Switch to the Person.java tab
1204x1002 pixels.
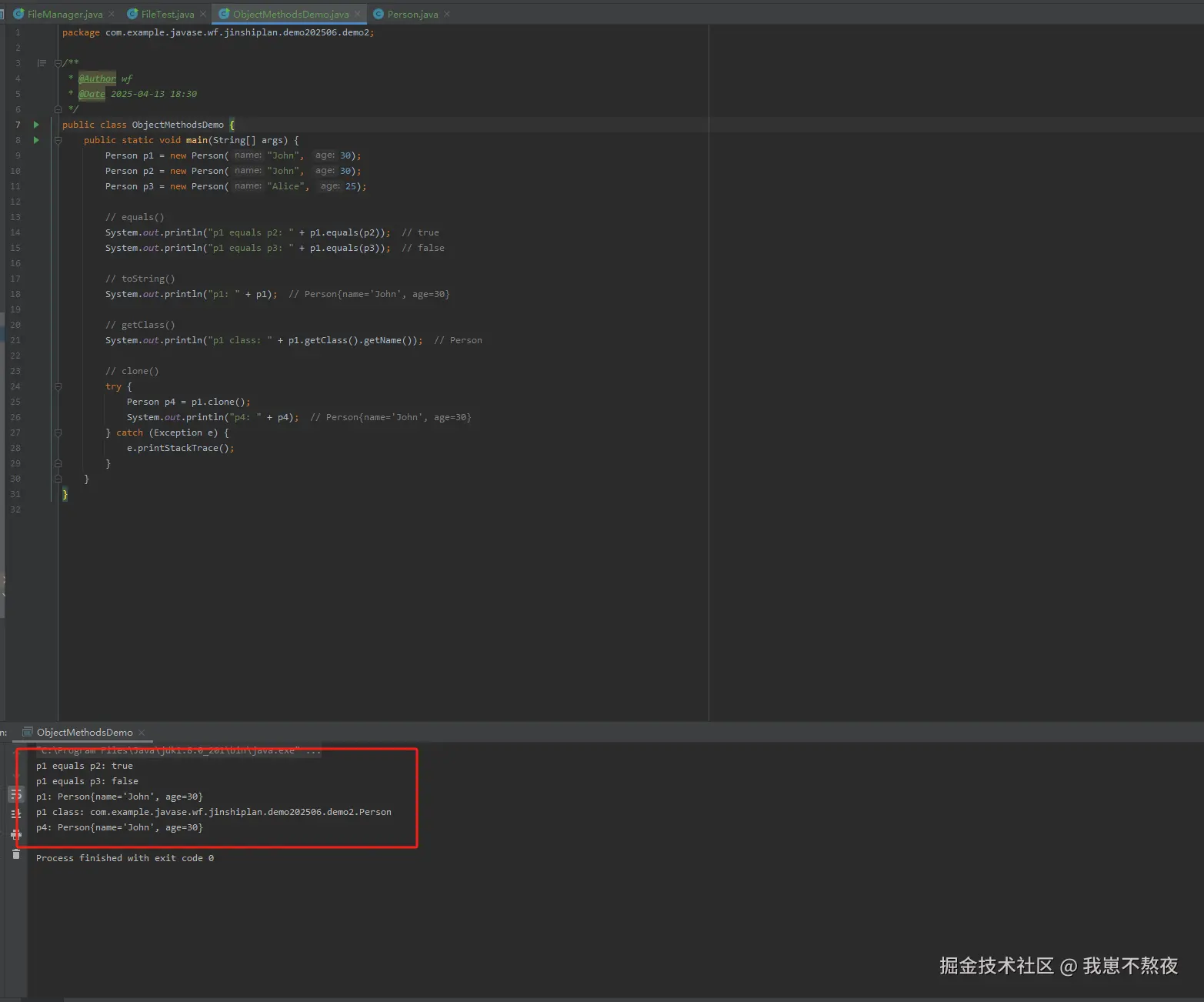(x=412, y=14)
